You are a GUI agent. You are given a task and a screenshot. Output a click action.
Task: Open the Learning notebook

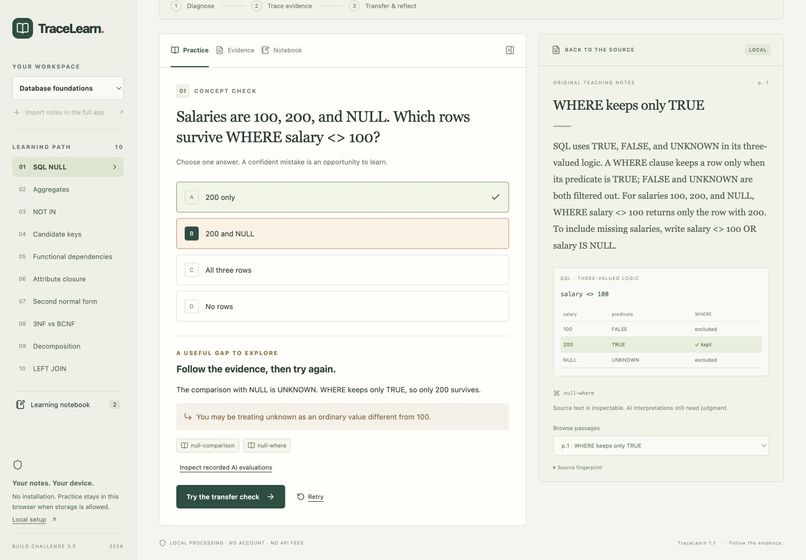pyautogui.click(x=68, y=405)
